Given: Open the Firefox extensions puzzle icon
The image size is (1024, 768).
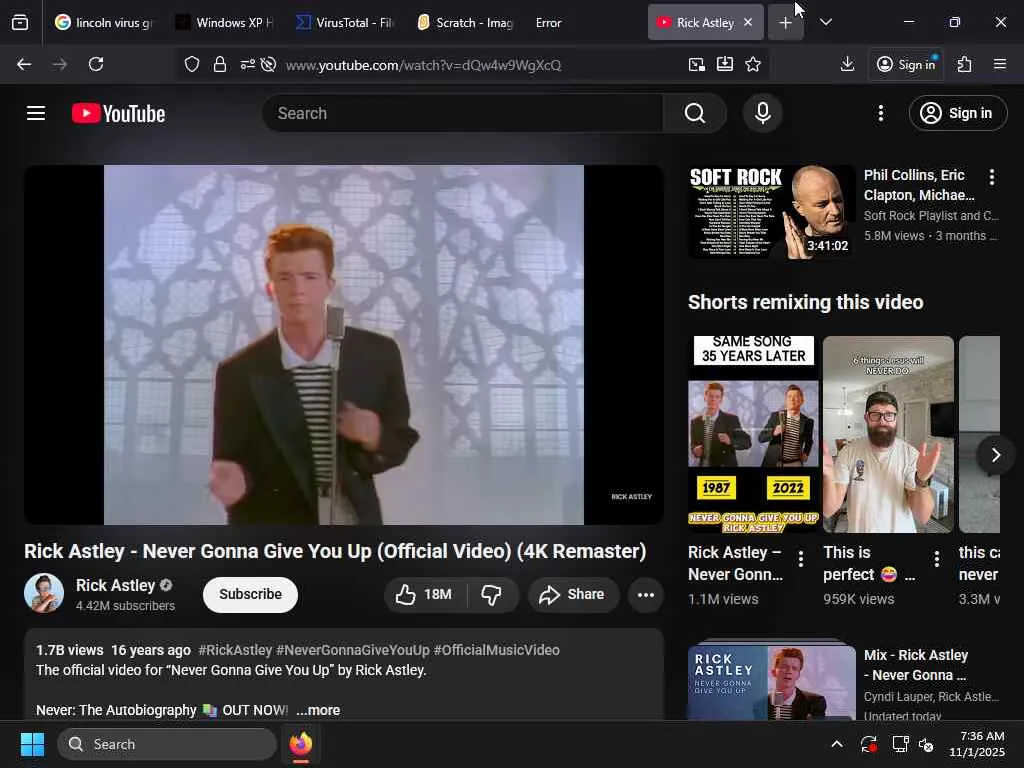Looking at the screenshot, I should 965,64.
